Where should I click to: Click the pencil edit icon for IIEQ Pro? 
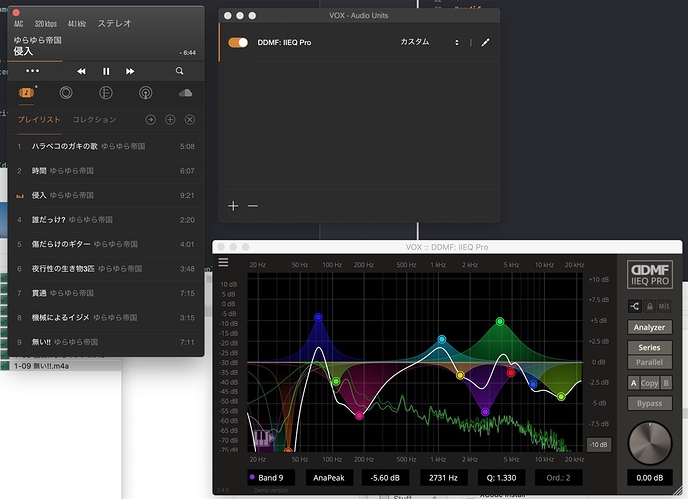click(x=485, y=43)
